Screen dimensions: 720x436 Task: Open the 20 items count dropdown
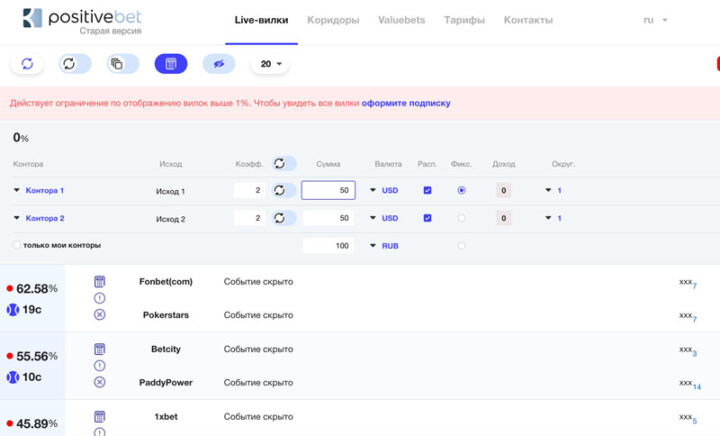[x=270, y=64]
